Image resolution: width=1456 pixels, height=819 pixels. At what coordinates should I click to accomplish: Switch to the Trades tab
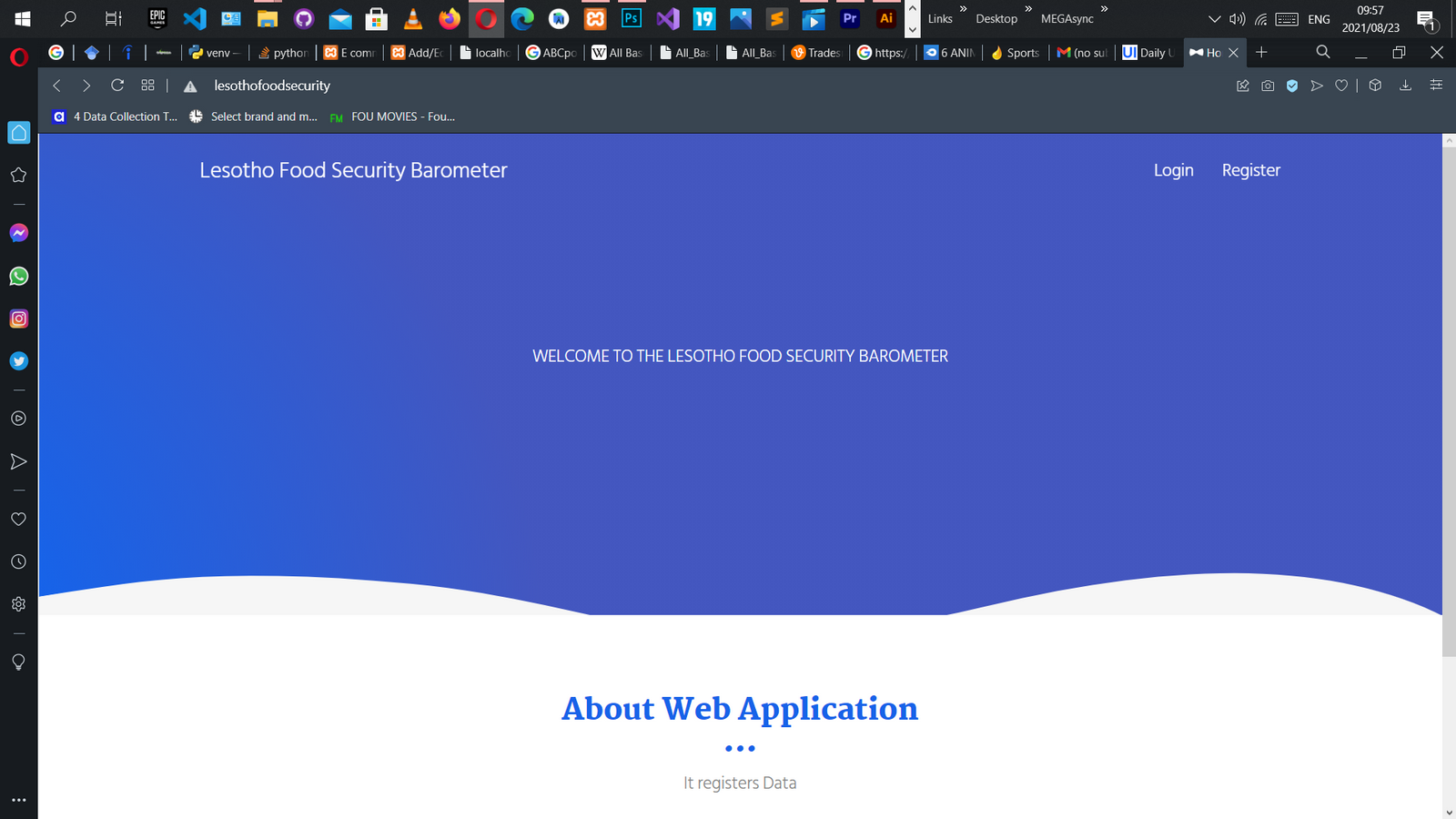[x=817, y=53]
